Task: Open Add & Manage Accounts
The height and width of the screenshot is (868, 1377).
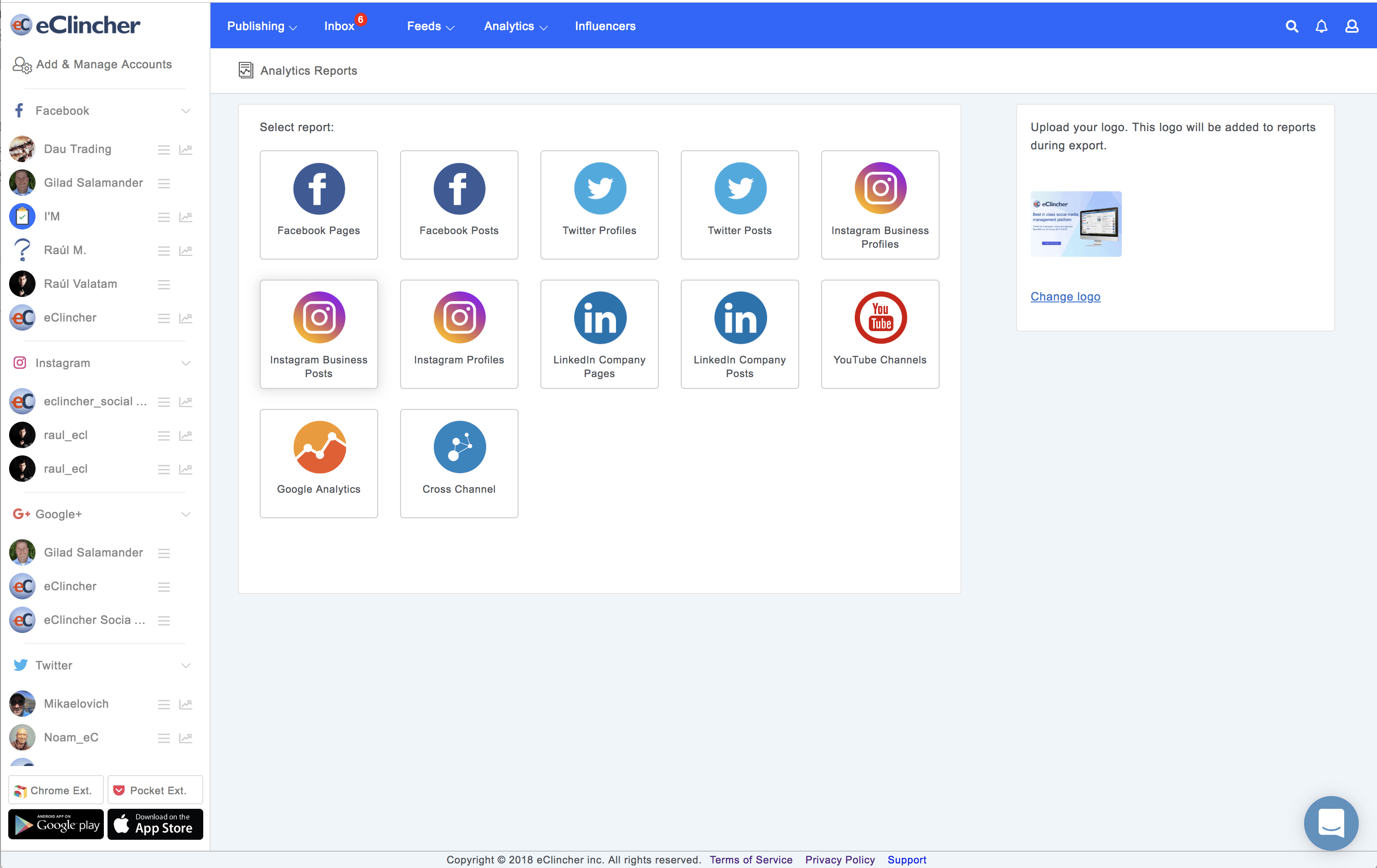Action: (x=92, y=65)
